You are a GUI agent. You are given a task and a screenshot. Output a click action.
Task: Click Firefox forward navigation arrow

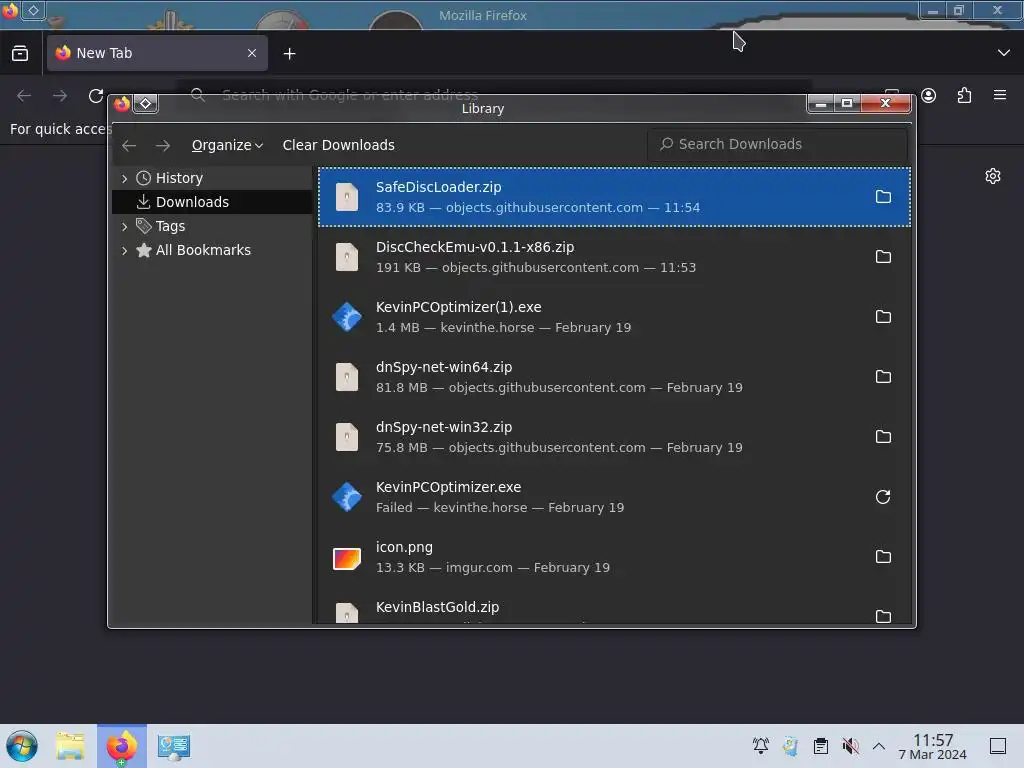60,96
